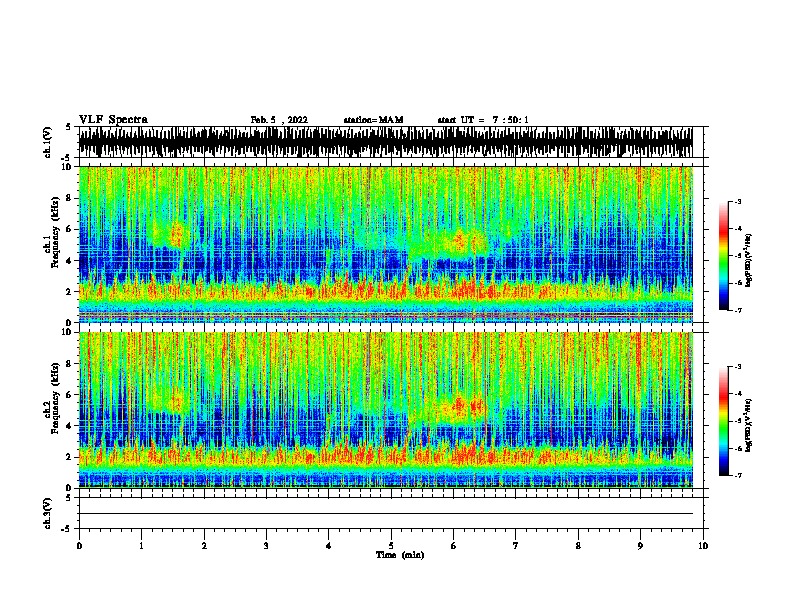The height and width of the screenshot is (612, 792).
Task: Click the "Time (min)" axis label
Action: pyautogui.click(x=400, y=555)
